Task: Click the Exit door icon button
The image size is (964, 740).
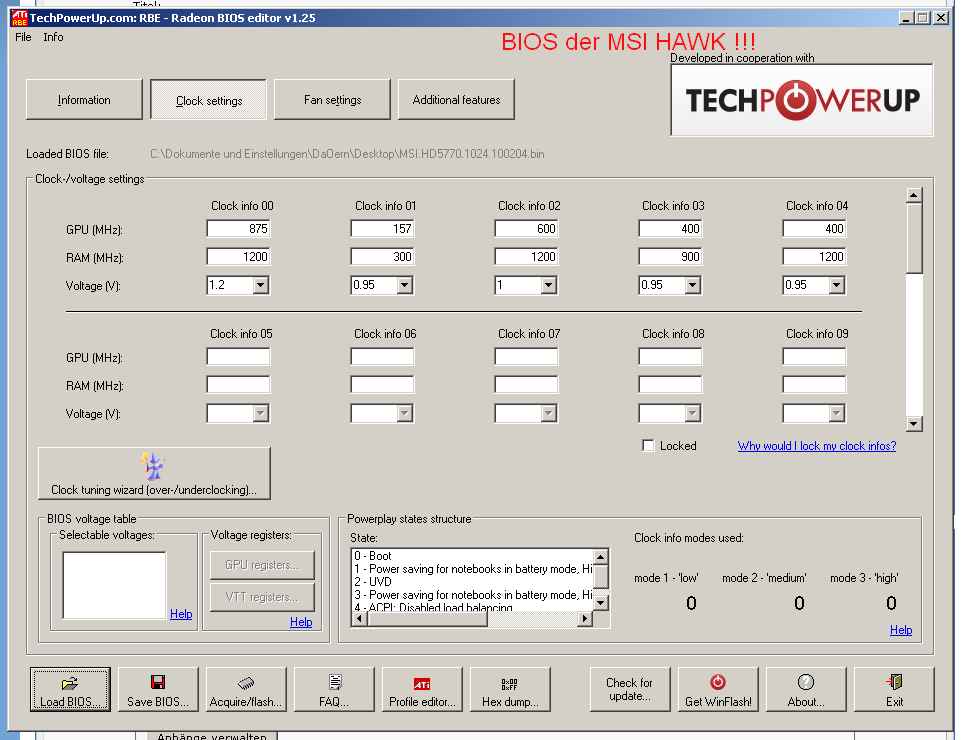Action: tap(894, 689)
